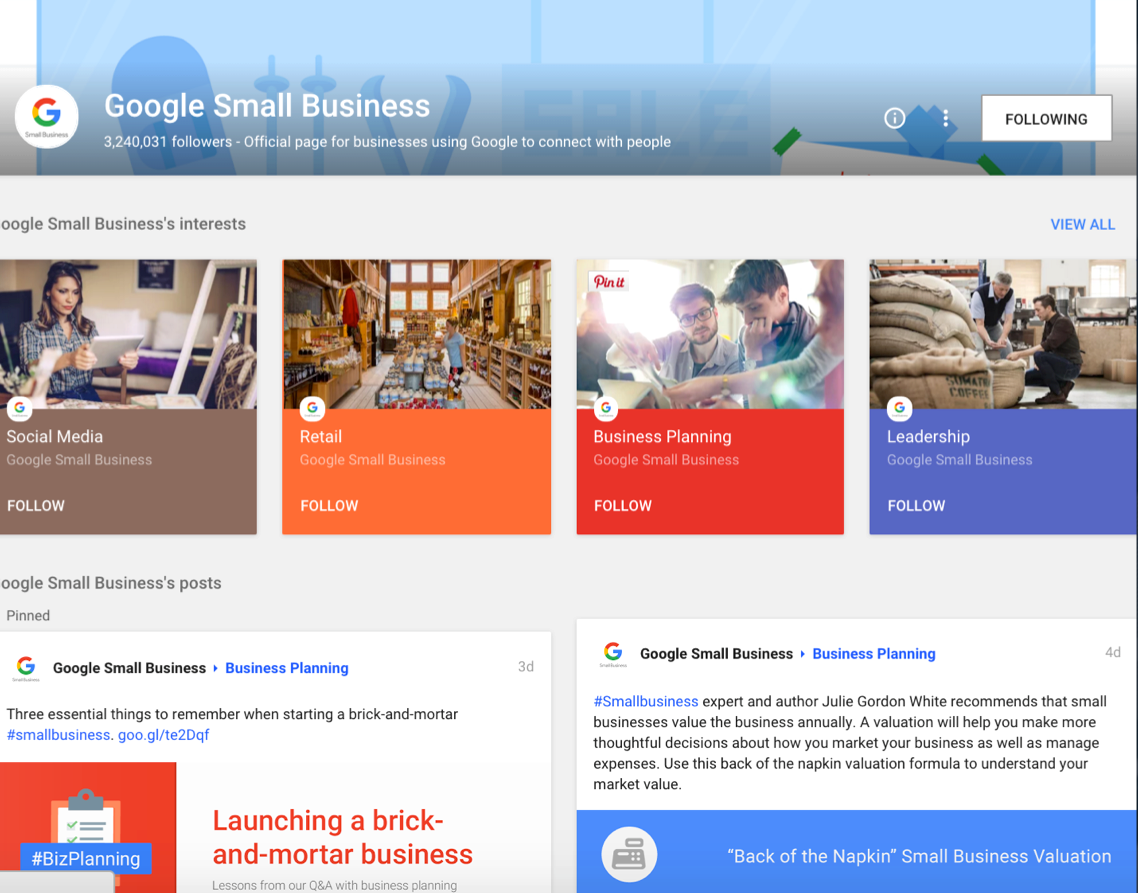Click VIEW ALL interests link
The image size is (1138, 893).
pyautogui.click(x=1082, y=224)
